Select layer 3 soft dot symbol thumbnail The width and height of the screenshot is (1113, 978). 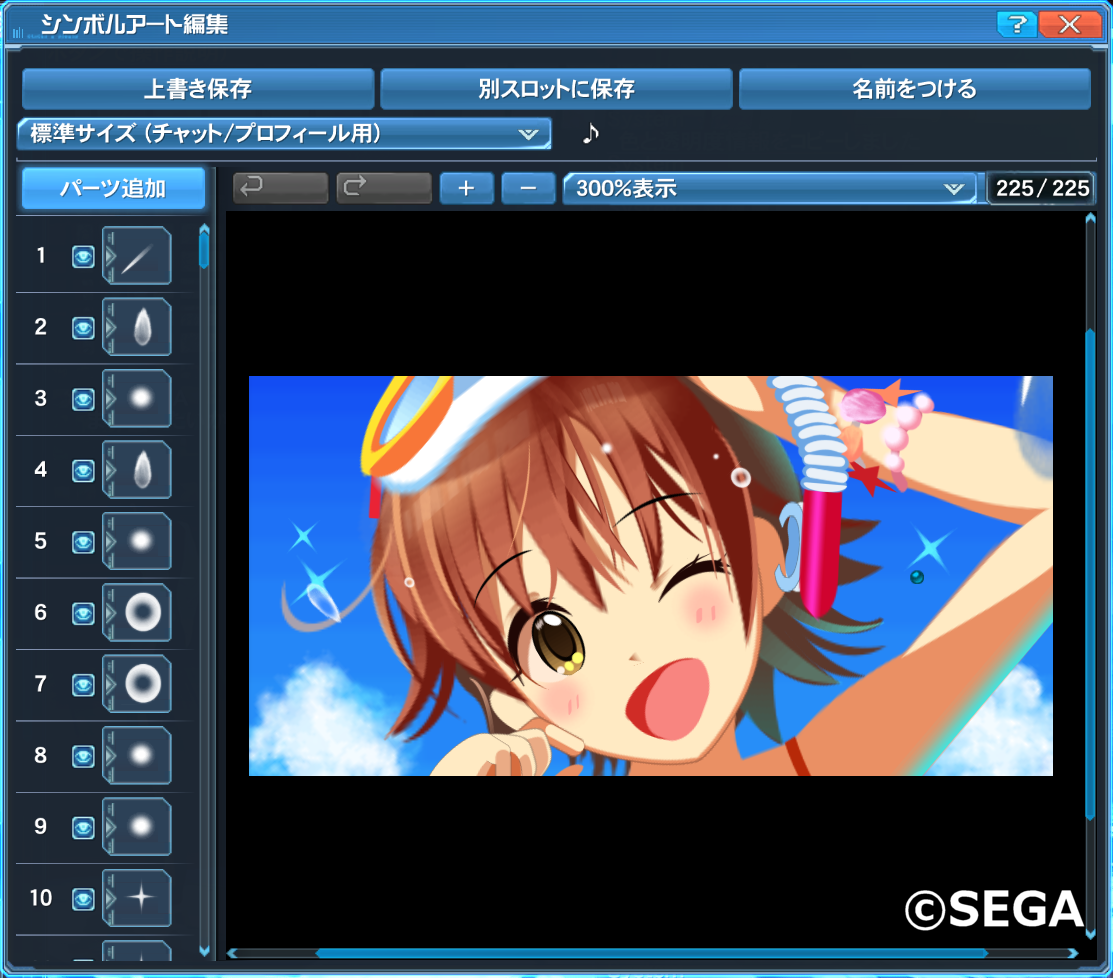(137, 398)
